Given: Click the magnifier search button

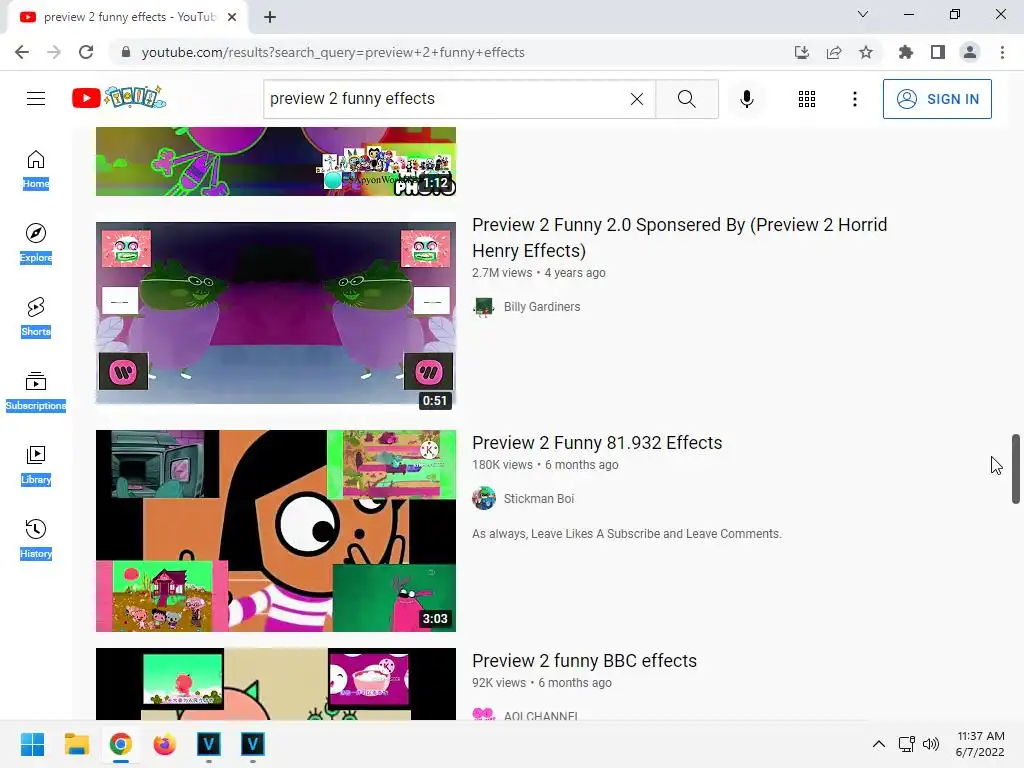Looking at the screenshot, I should pyautogui.click(x=686, y=99).
